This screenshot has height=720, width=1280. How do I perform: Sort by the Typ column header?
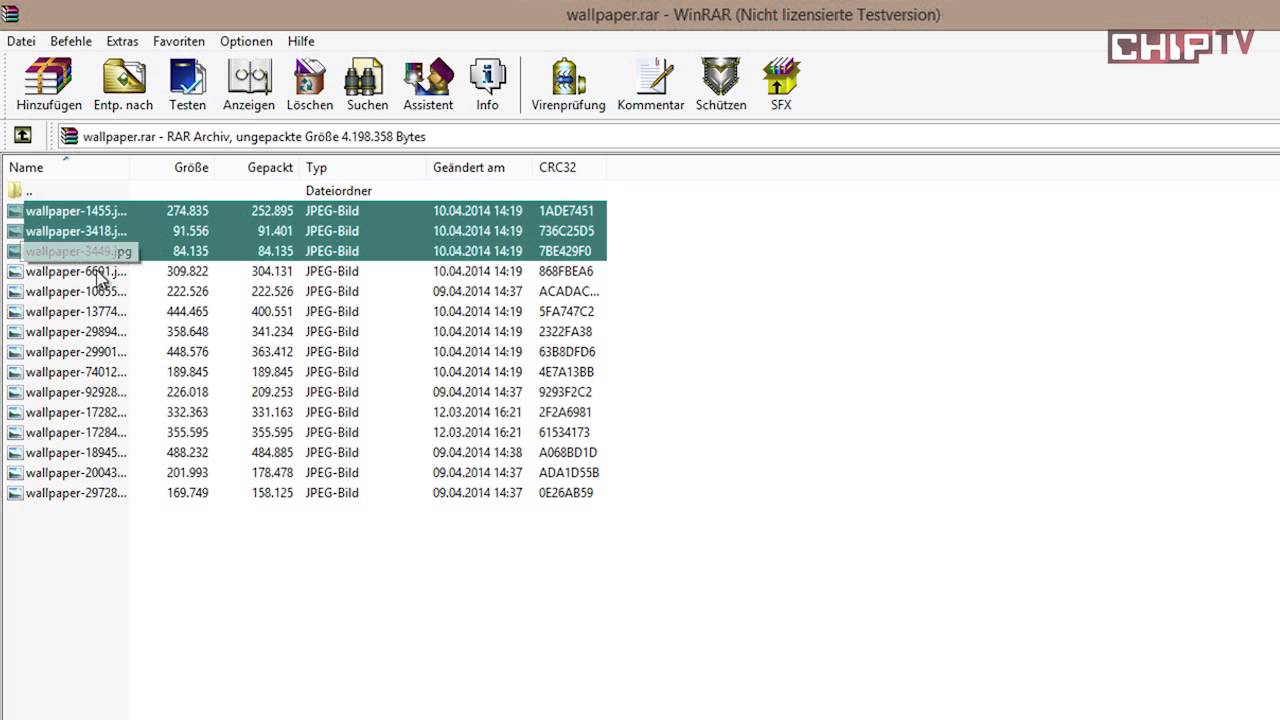363,167
